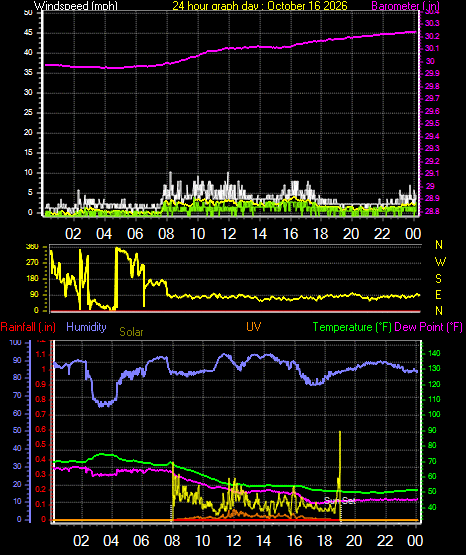Click the 'Sun Set' marker label
The image size is (466, 555).
(340, 500)
